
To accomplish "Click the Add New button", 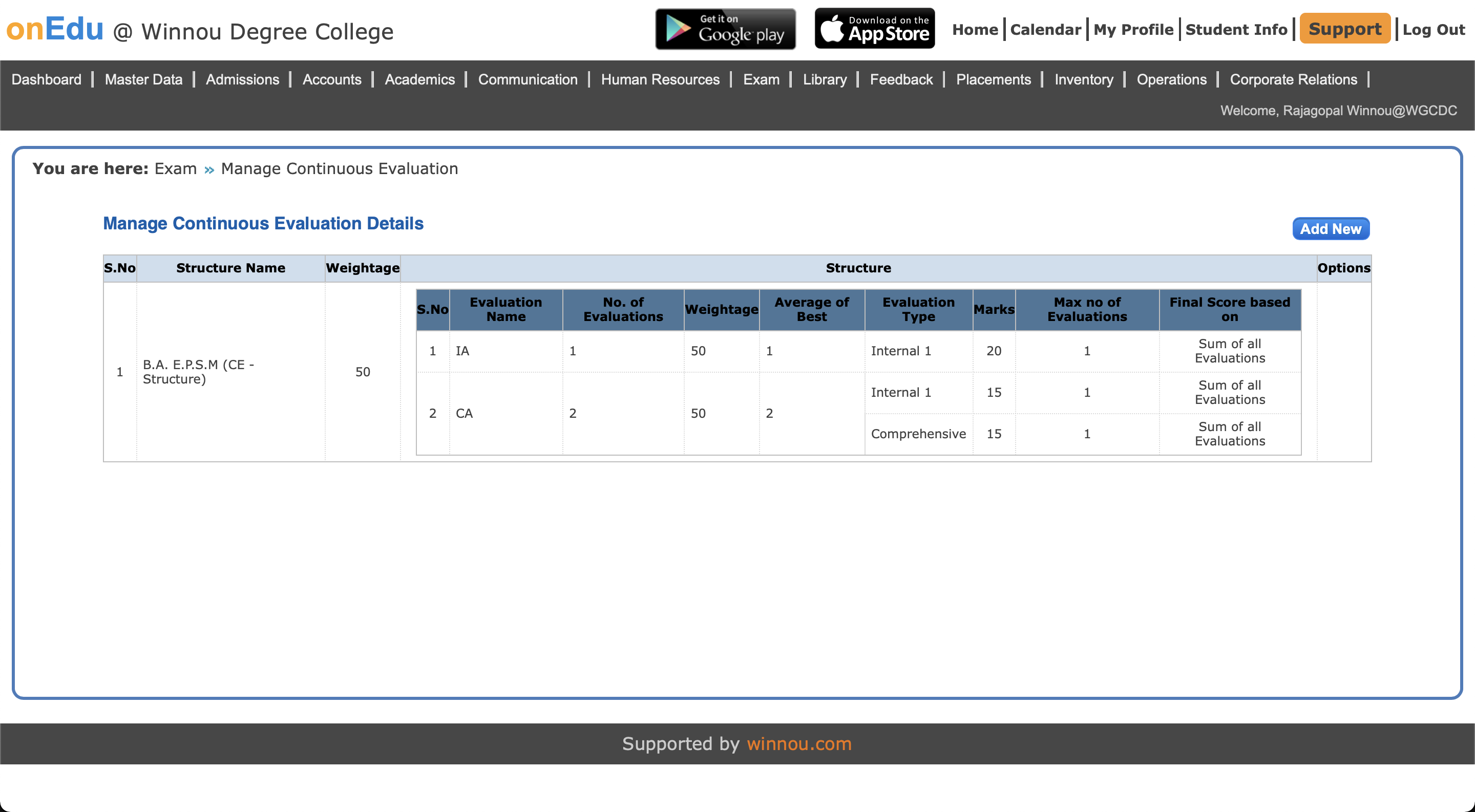I will coord(1330,229).
